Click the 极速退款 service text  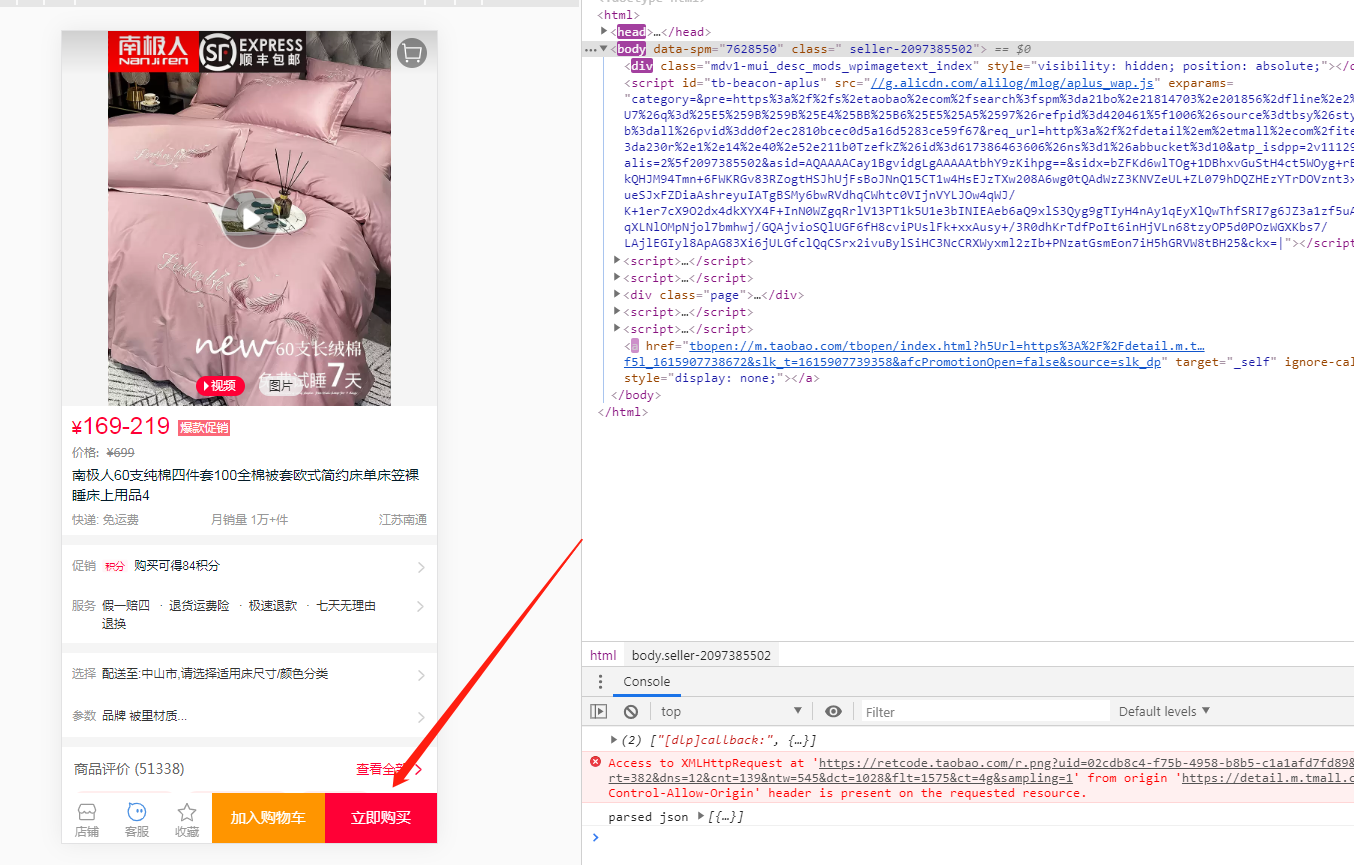coord(273,605)
